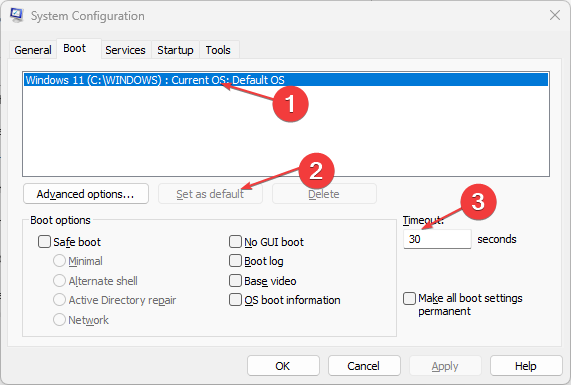The width and height of the screenshot is (571, 385).
Task: Open the Services tab
Action: [x=125, y=50]
